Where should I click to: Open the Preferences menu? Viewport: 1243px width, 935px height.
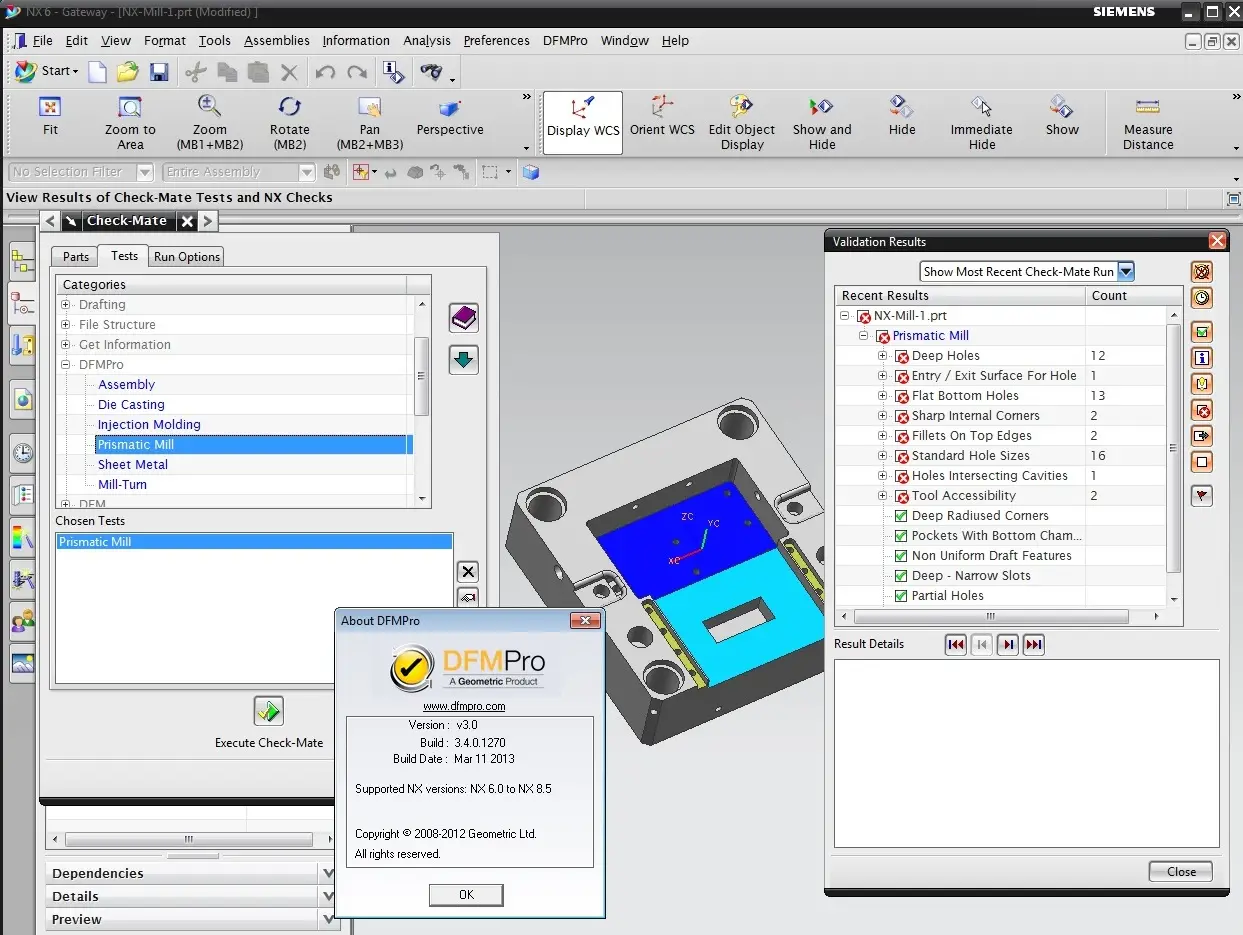click(496, 41)
